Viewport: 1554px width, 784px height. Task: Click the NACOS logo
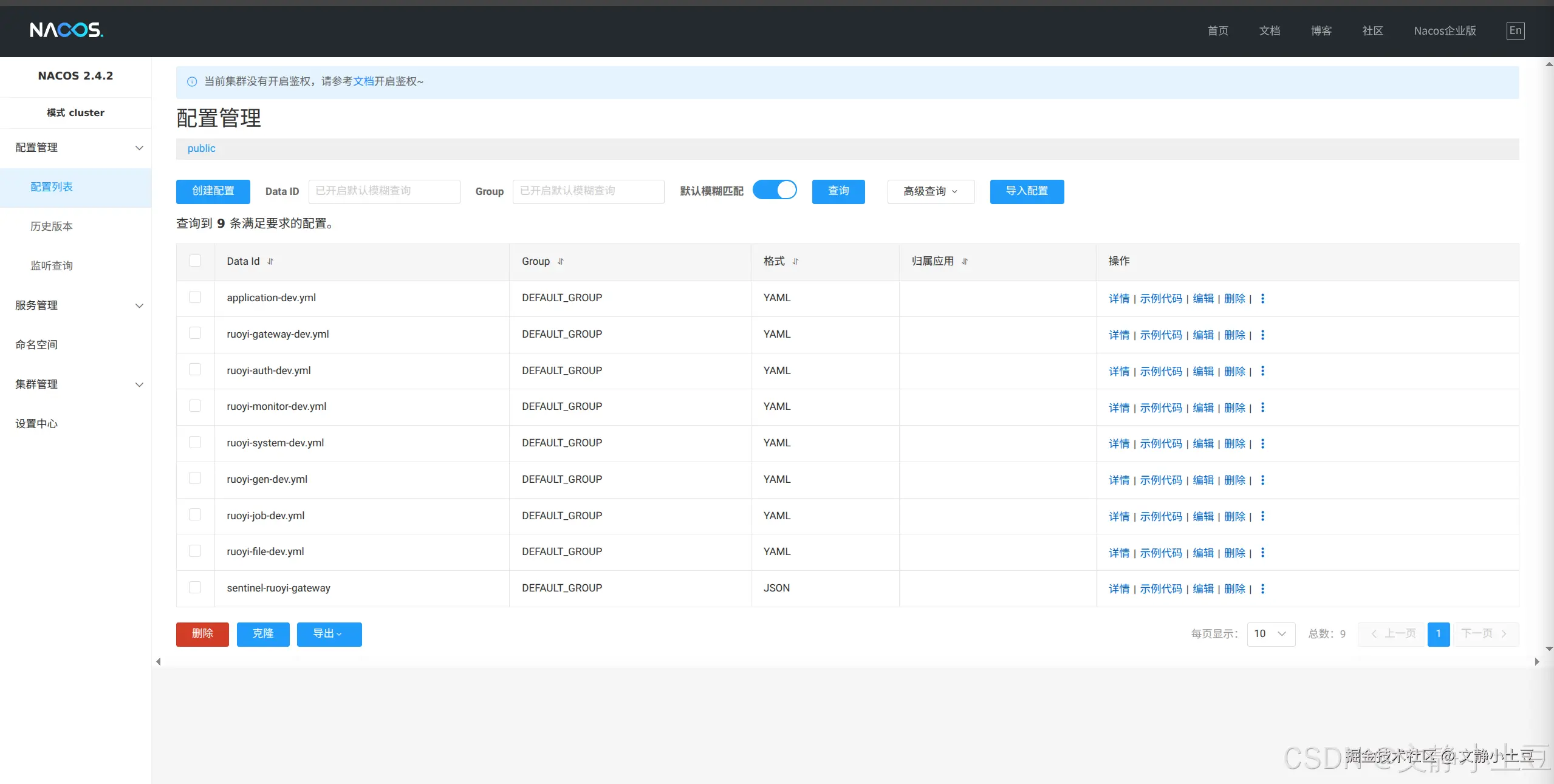click(66, 30)
